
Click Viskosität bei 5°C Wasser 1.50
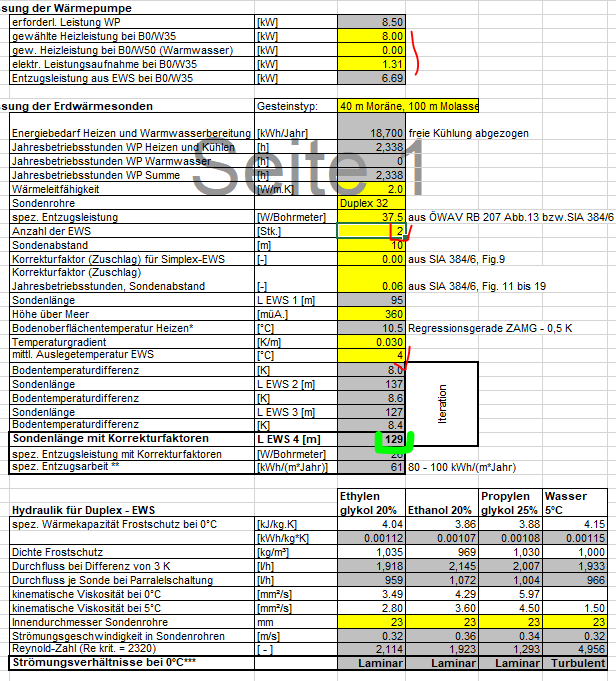pos(575,608)
